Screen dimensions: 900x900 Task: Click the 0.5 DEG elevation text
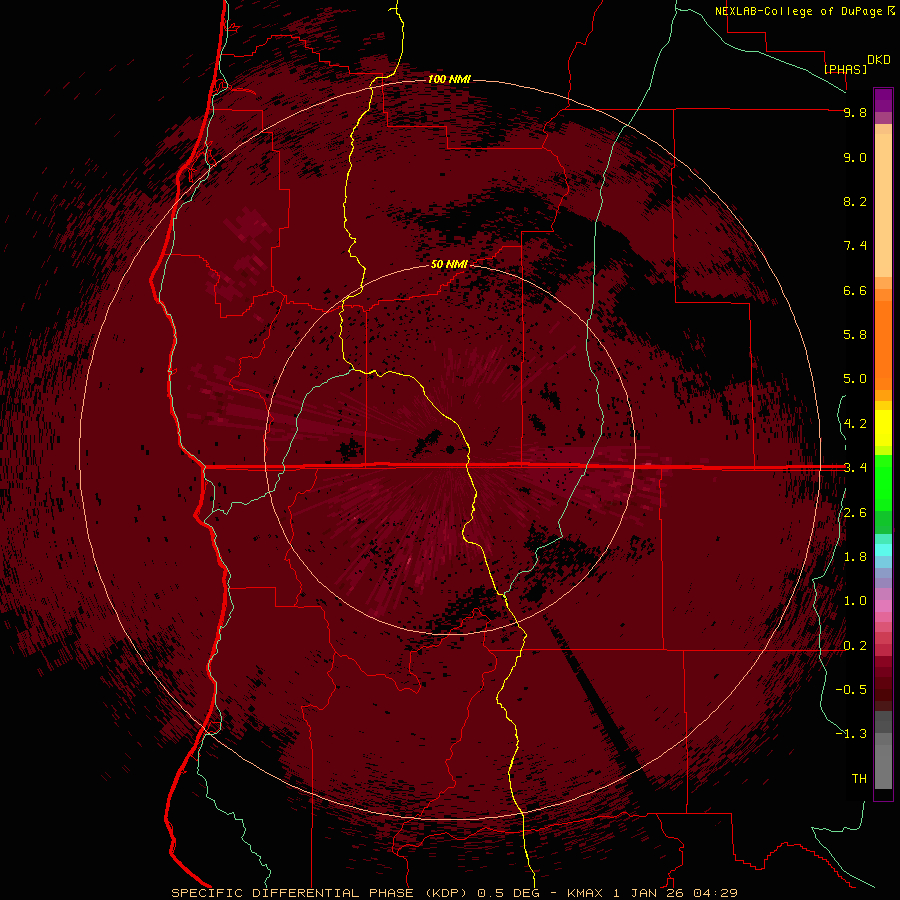(x=509, y=893)
